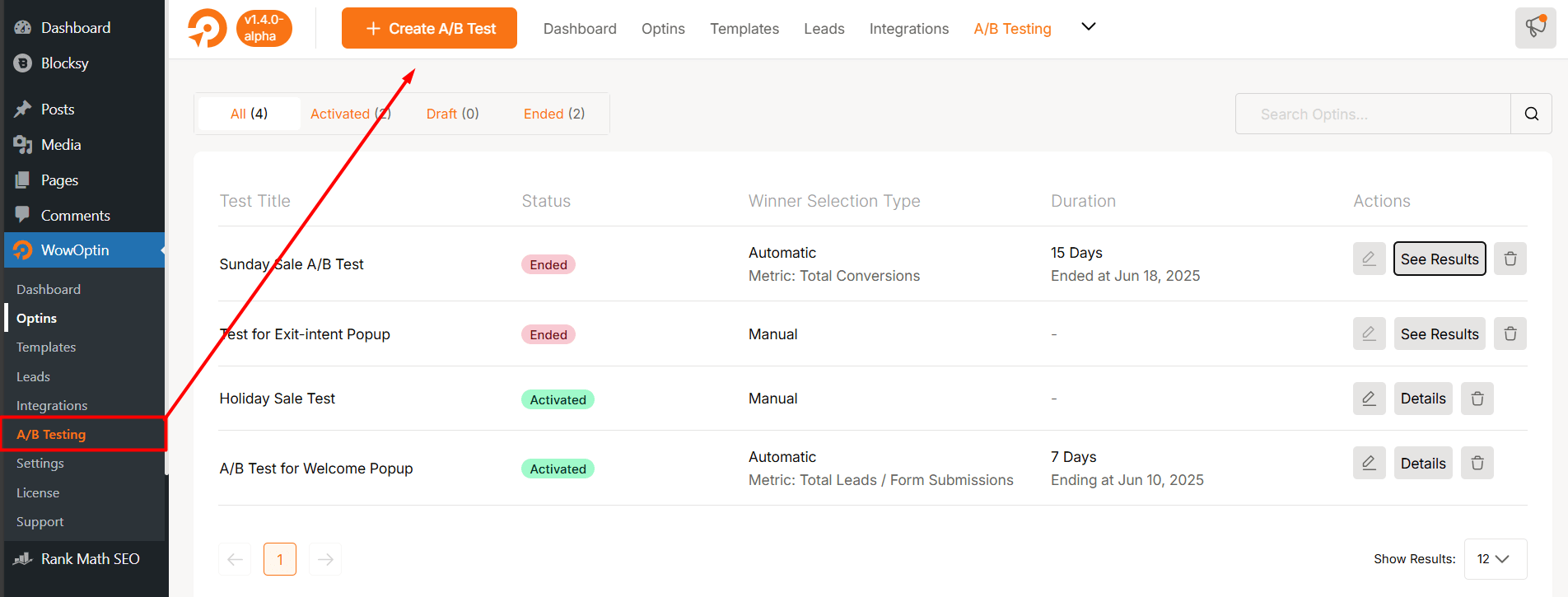Open Templates in top navigation
The width and height of the screenshot is (1568, 597).
(744, 29)
